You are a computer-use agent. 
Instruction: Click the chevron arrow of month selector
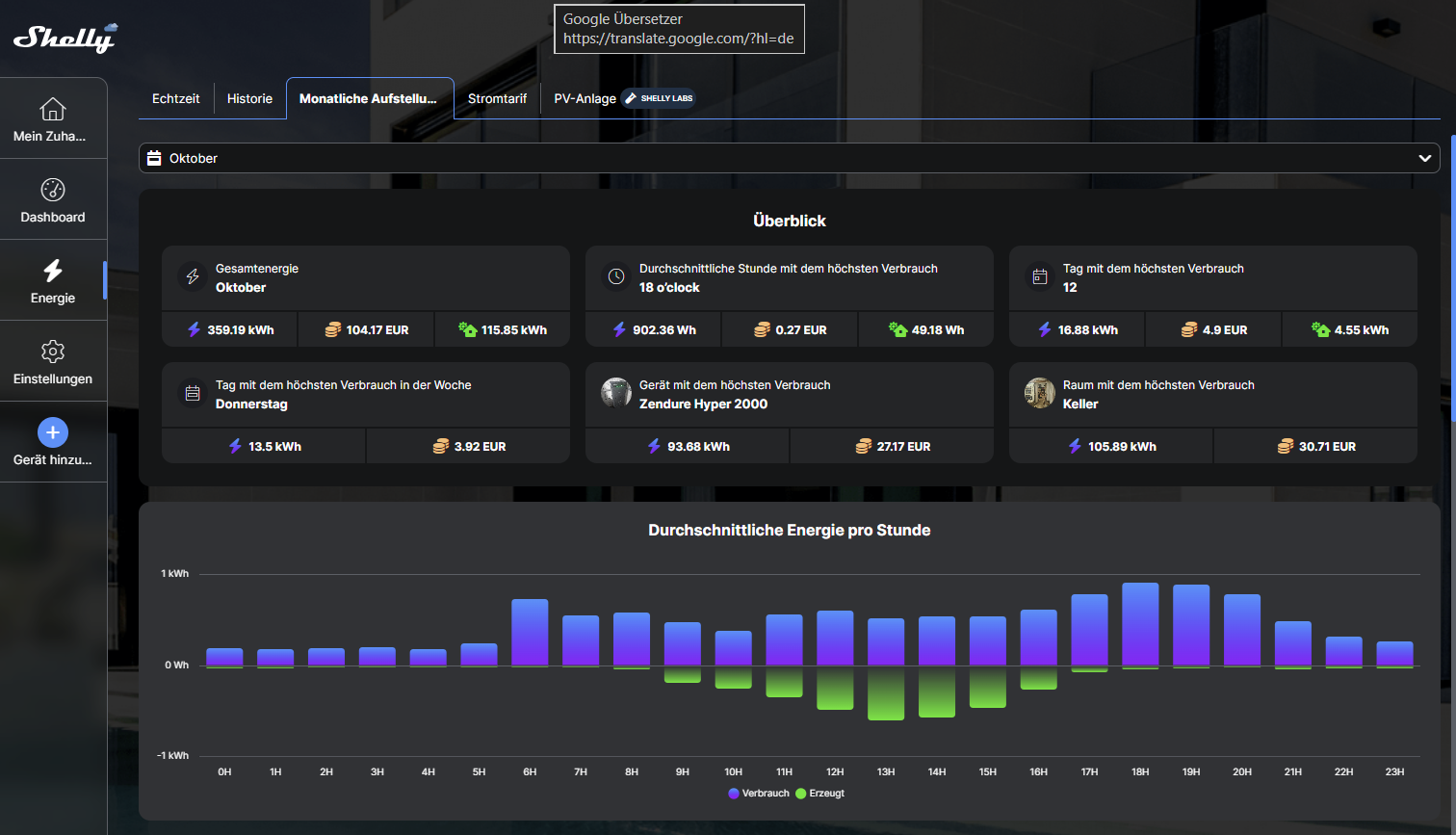(x=1424, y=158)
